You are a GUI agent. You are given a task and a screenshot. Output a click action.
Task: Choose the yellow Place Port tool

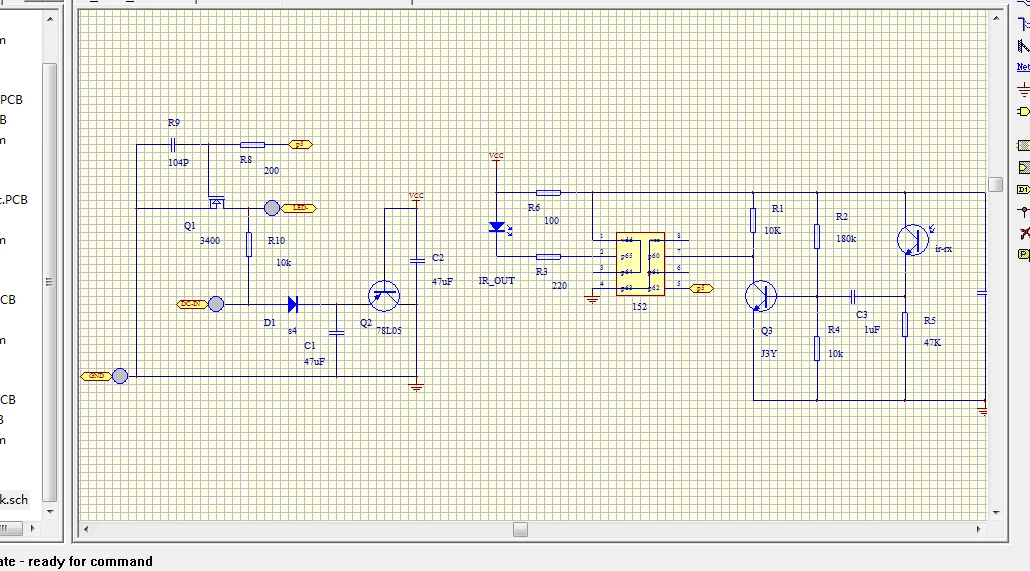[1023, 111]
